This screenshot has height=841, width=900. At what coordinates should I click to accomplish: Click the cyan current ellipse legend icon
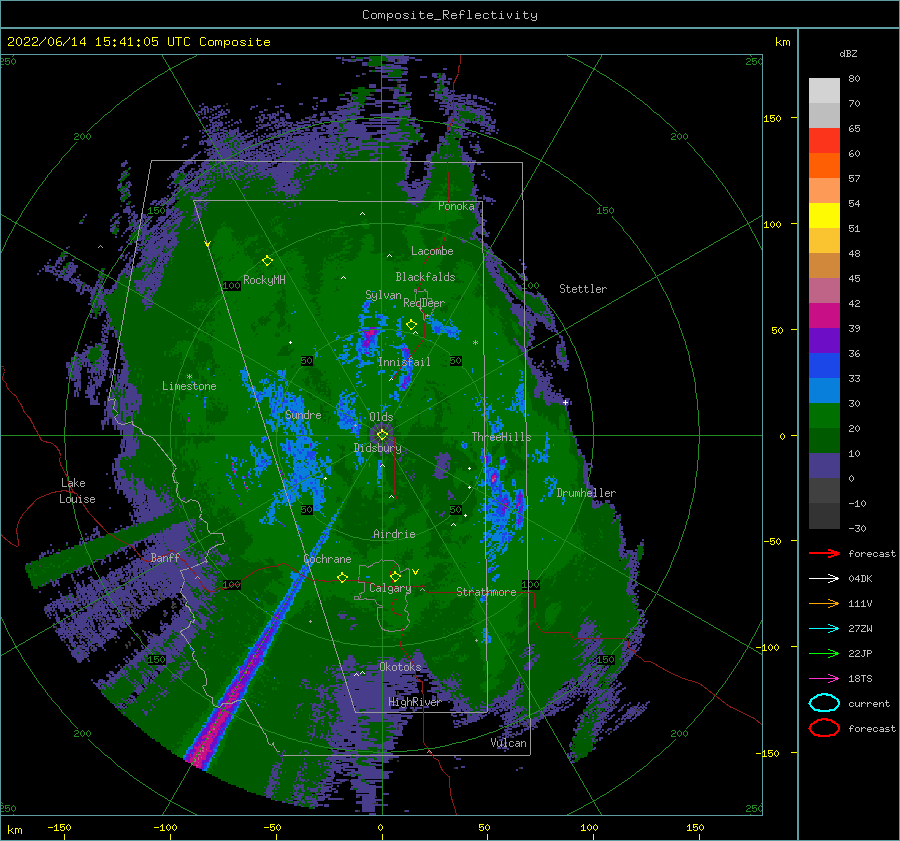click(824, 703)
